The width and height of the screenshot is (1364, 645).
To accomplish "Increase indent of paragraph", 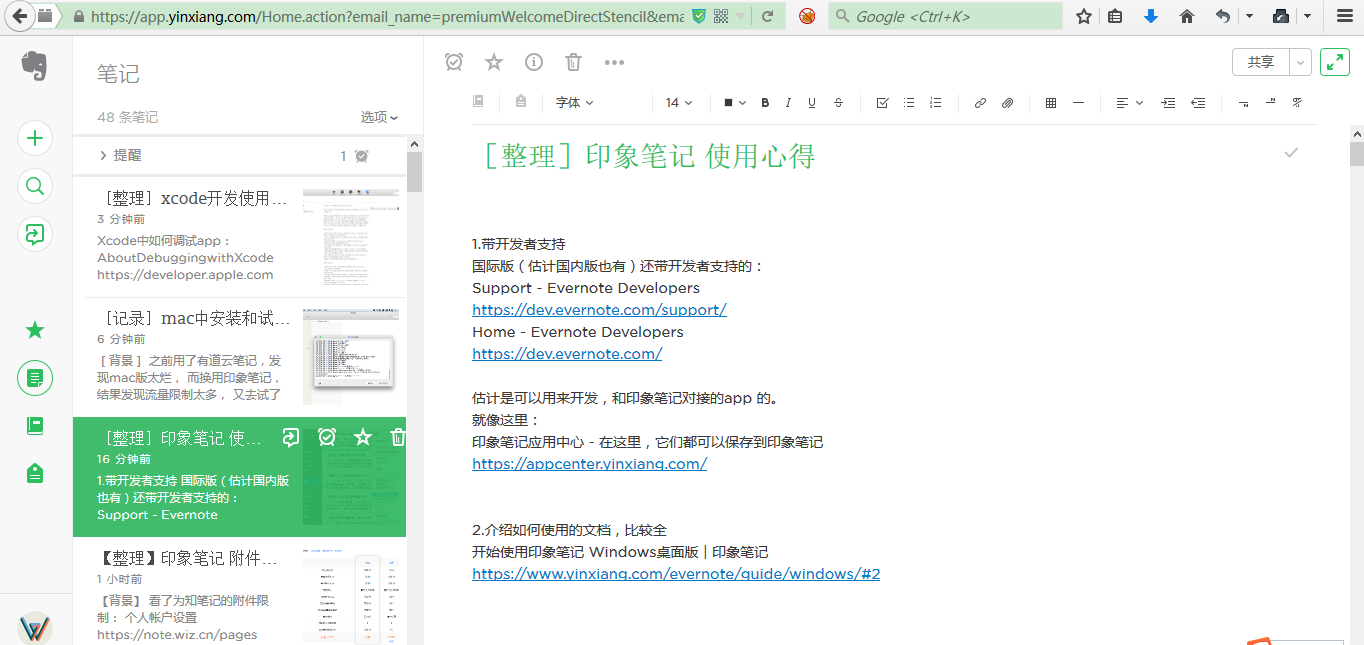I will (x=1168, y=103).
